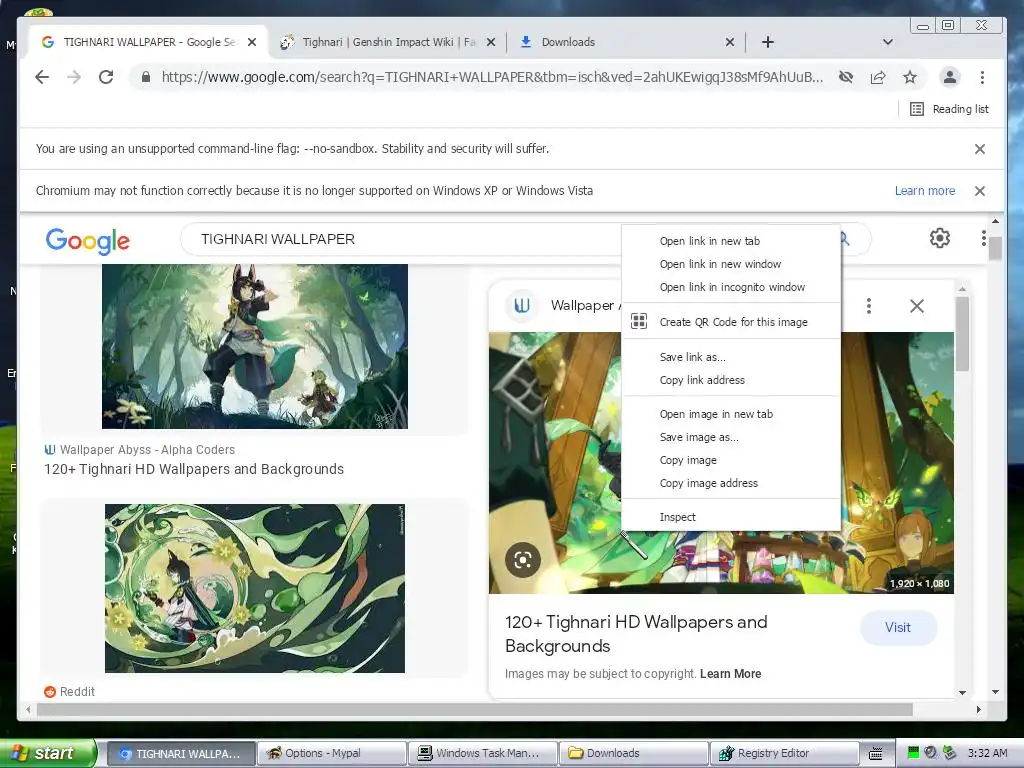The height and width of the screenshot is (768, 1024).
Task: Open the Reading list panel
Action: point(950,109)
